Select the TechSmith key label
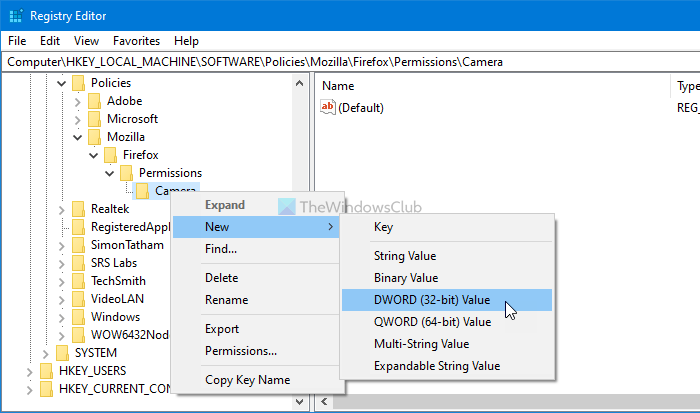 click(x=118, y=281)
